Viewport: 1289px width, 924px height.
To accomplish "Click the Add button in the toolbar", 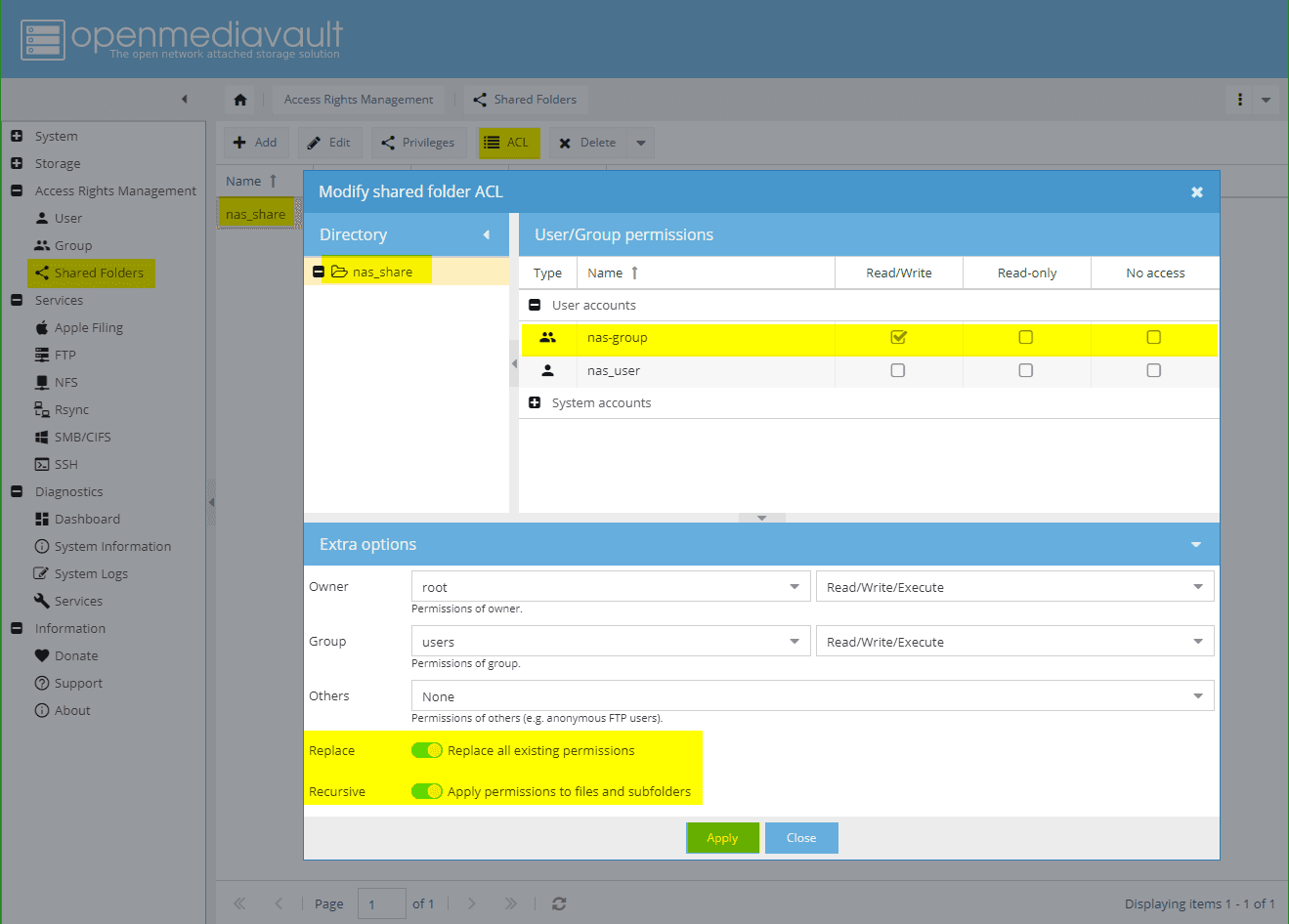I will pos(255,142).
